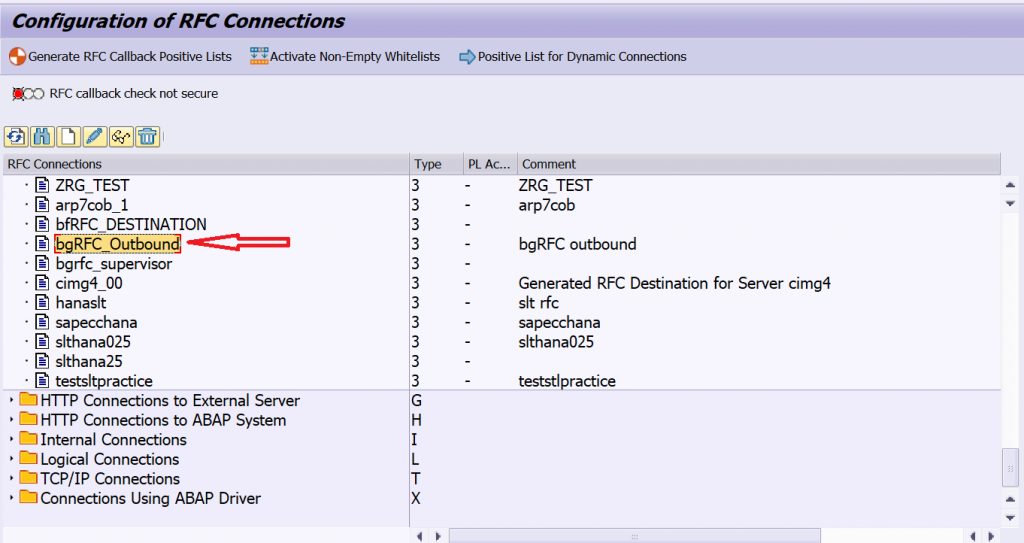Click Activate Non-Empty Whitelists
1024x543 pixels.
pyautogui.click(x=345, y=57)
